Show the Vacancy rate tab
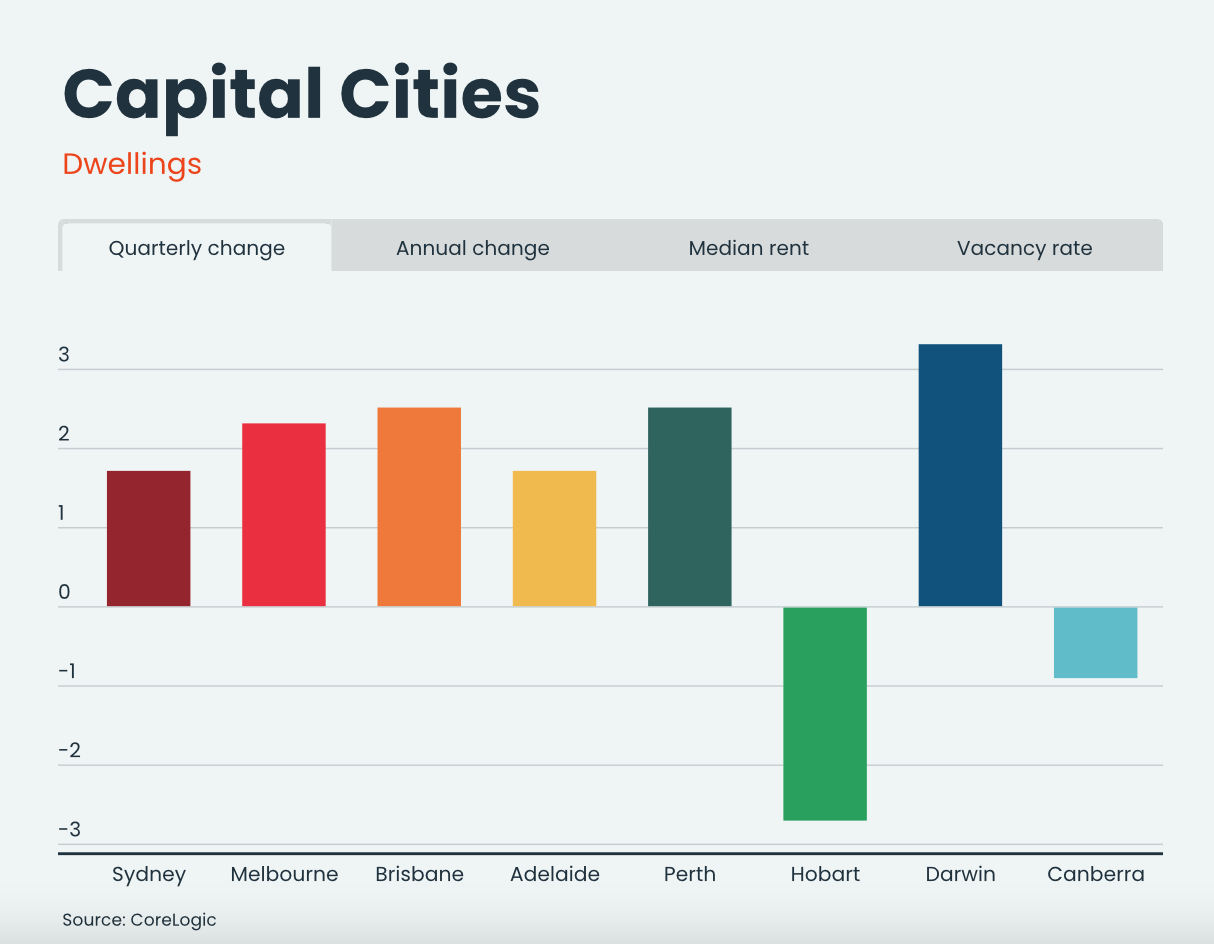This screenshot has height=944, width=1214. [1024, 249]
